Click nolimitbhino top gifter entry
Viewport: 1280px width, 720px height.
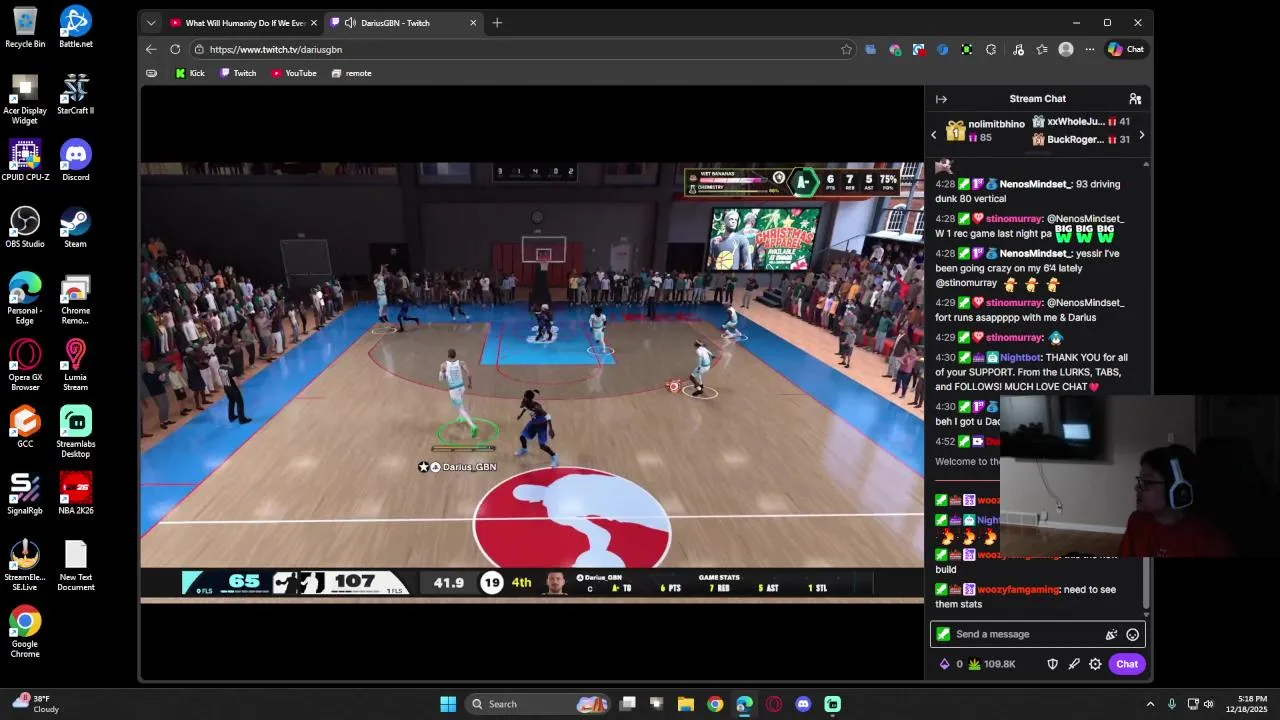coord(985,130)
